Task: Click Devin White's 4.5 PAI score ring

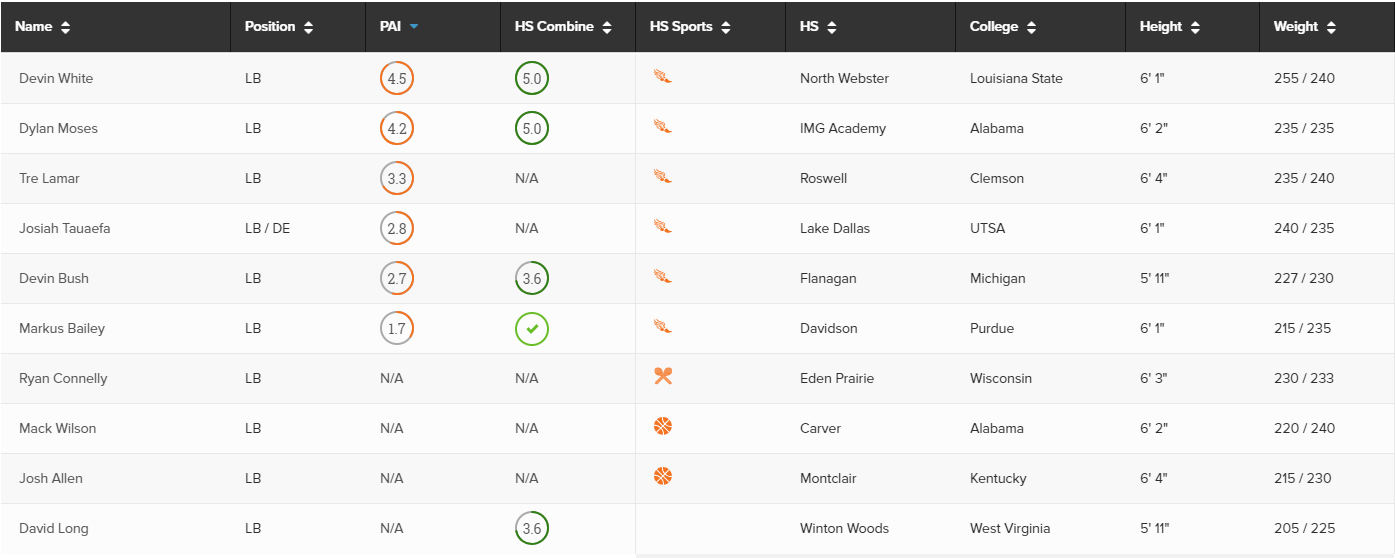Action: click(397, 78)
